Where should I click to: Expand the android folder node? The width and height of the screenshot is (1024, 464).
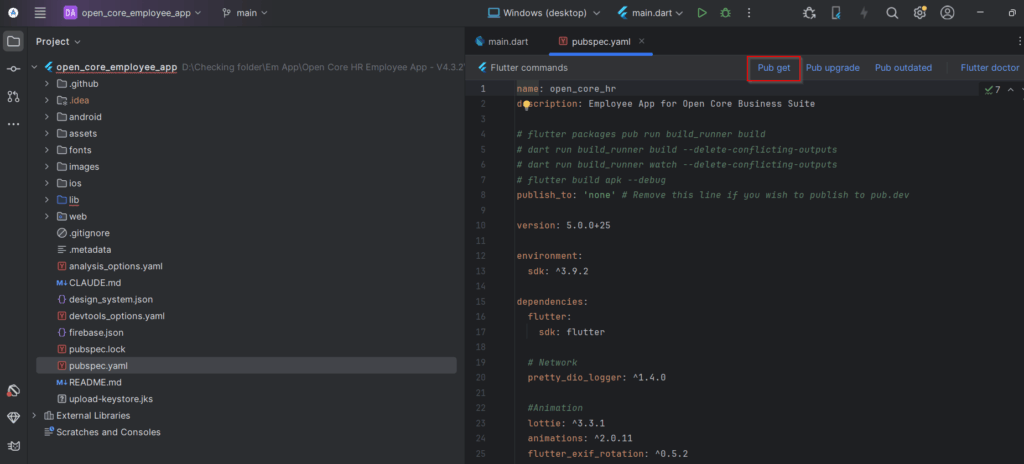pyautogui.click(x=47, y=117)
